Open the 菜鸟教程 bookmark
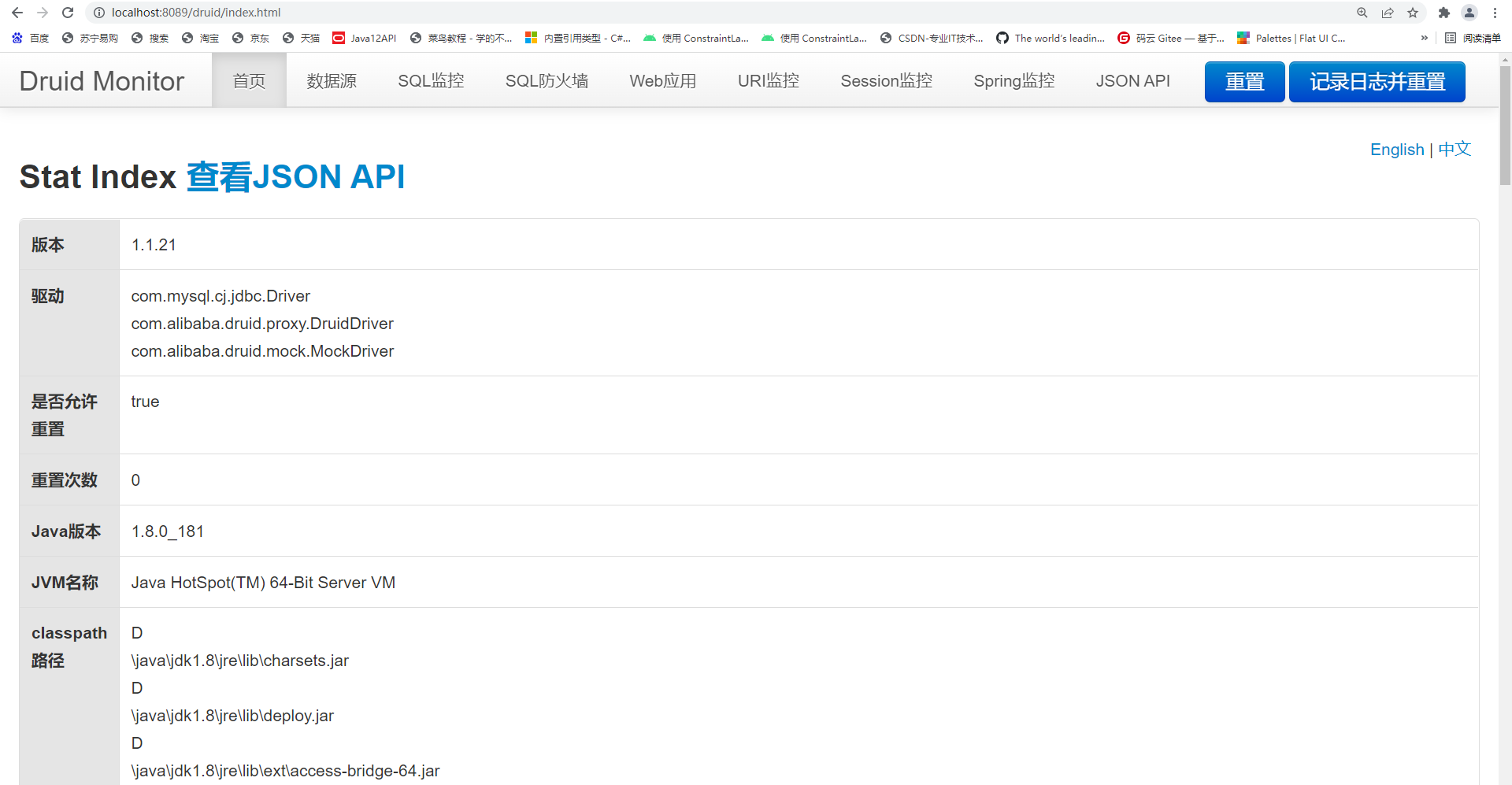The width and height of the screenshot is (1512, 785). (461, 38)
